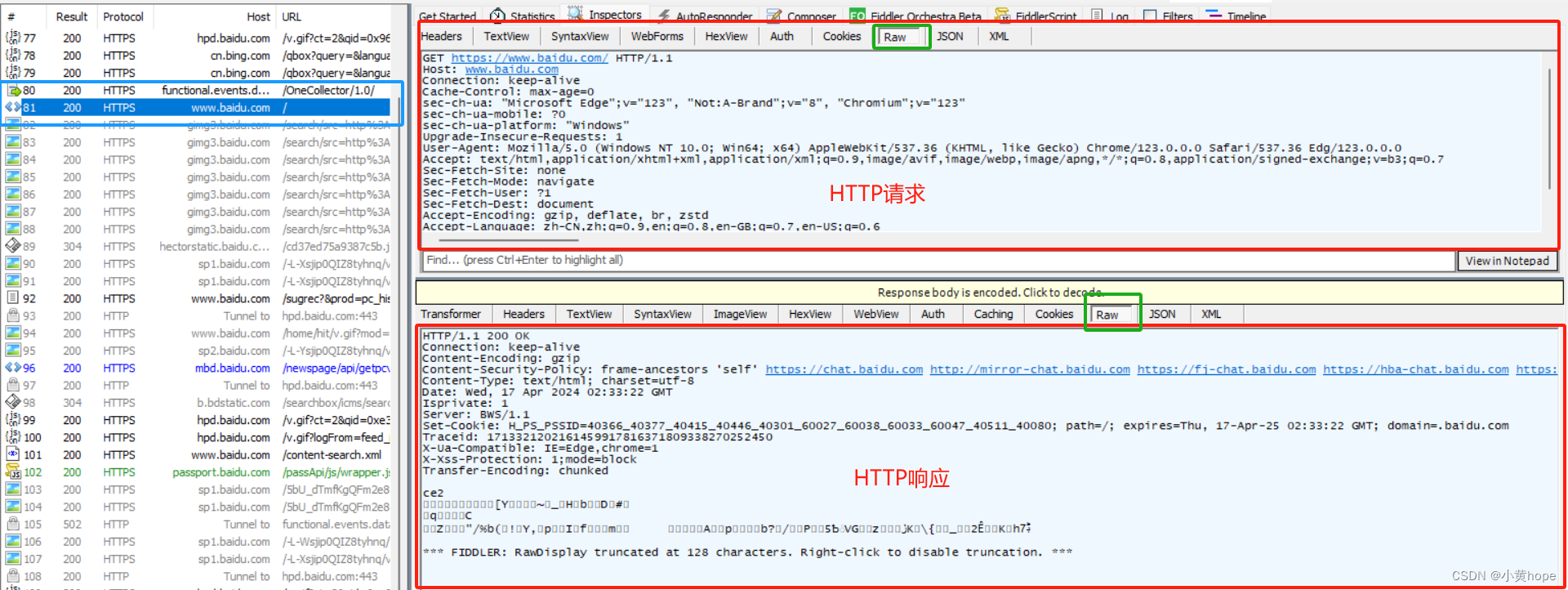Sort sessions by Protocol column header
This screenshot has height=590, width=1568.
pyautogui.click(x=123, y=16)
